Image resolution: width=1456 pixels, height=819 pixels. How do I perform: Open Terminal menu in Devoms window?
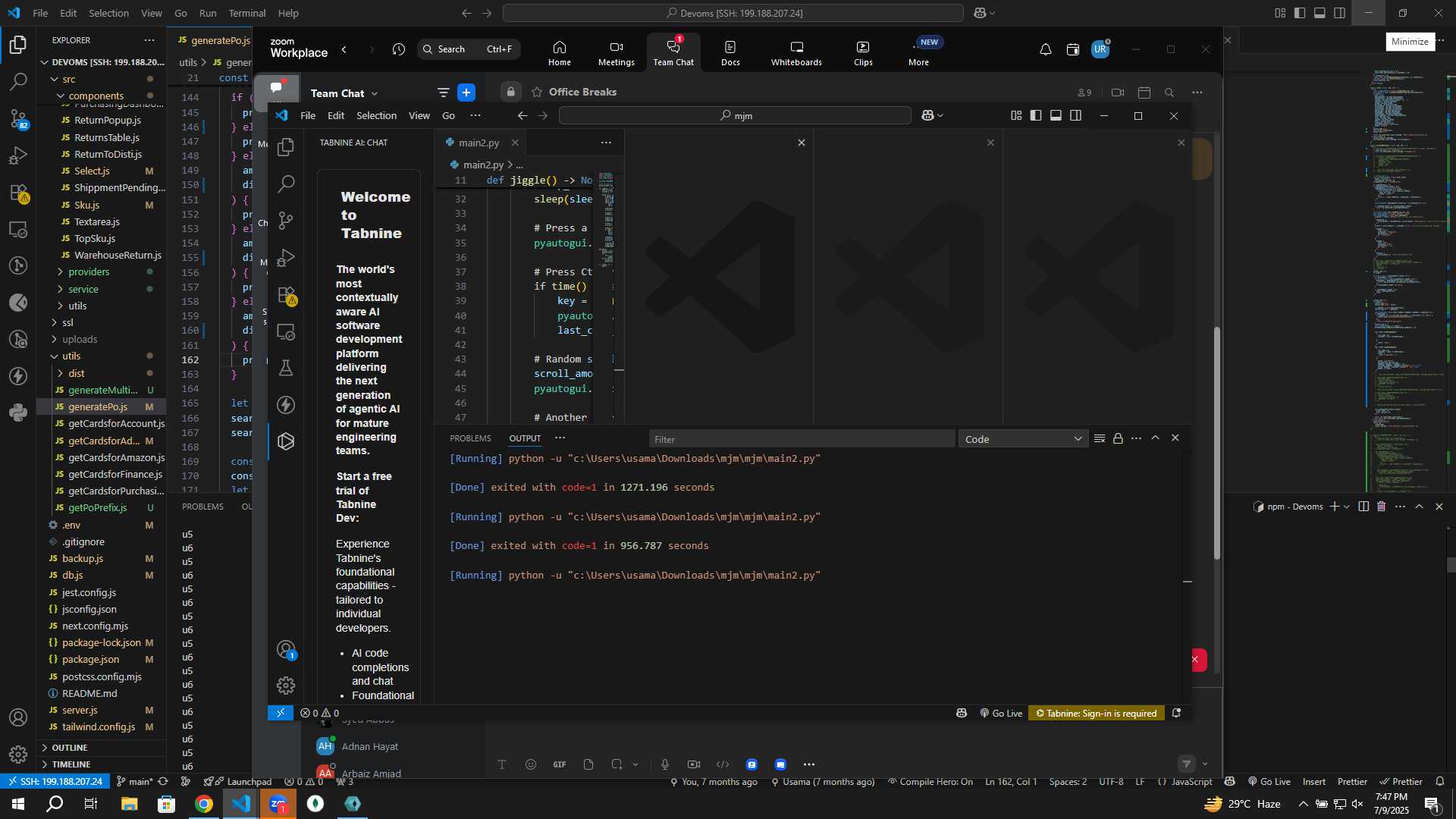click(247, 13)
